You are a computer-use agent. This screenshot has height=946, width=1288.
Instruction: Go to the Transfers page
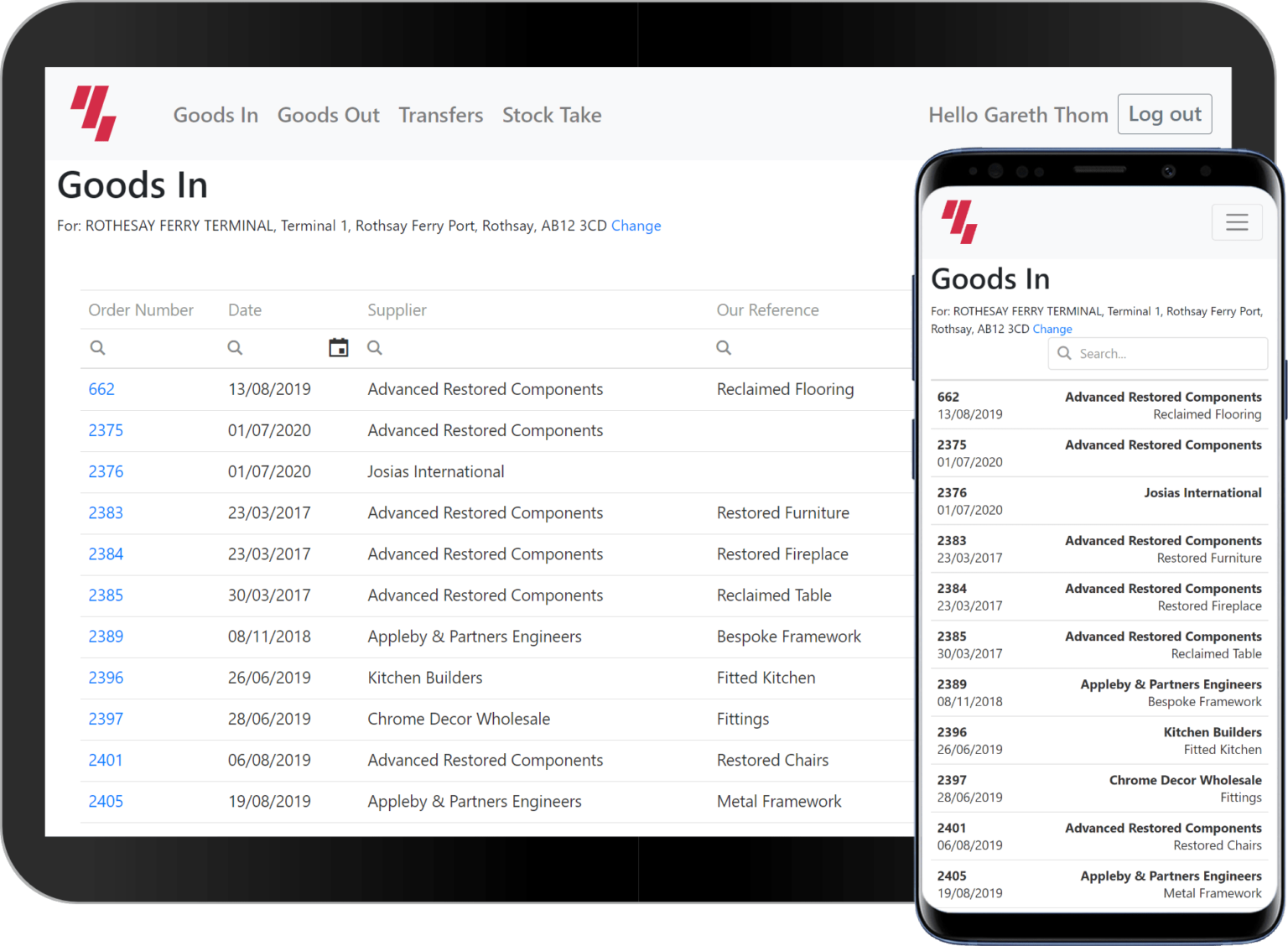tap(440, 115)
